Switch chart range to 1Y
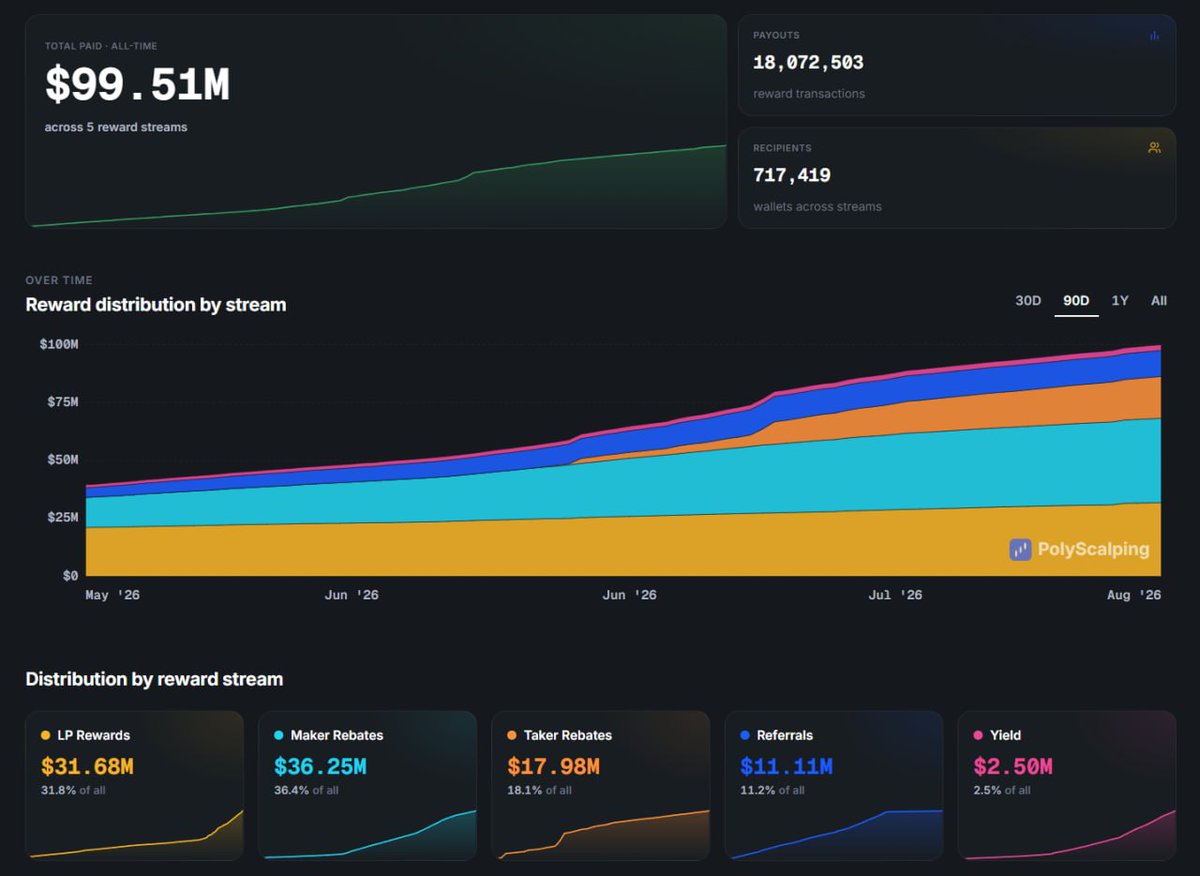The image size is (1200, 876). 1120,301
